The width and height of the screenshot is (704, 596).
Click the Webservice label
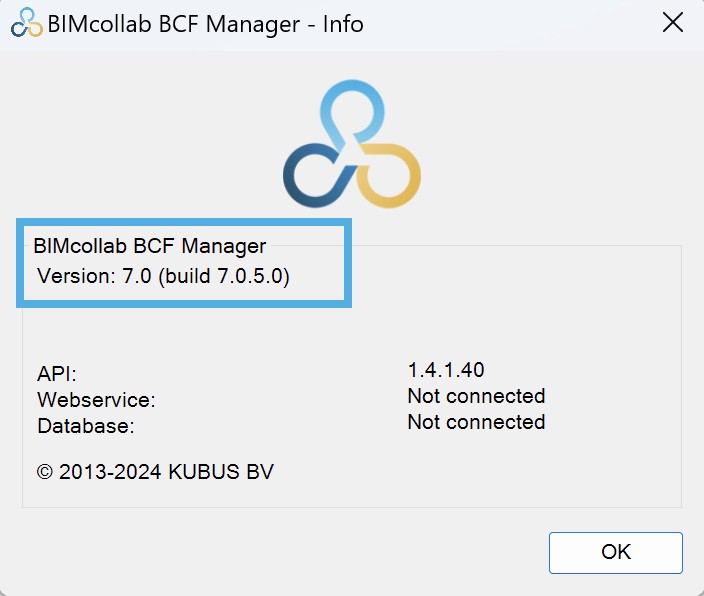pyautogui.click(x=96, y=400)
